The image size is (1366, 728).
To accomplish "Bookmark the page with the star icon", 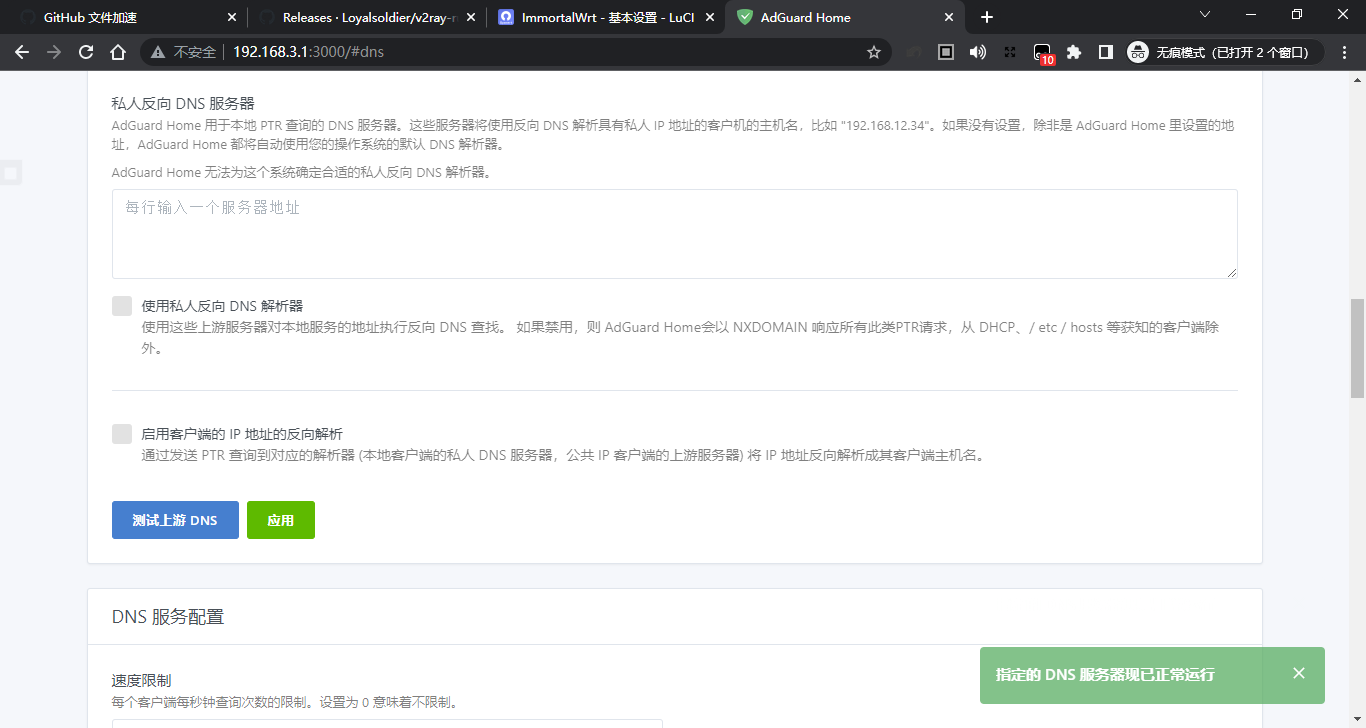I will point(874,52).
